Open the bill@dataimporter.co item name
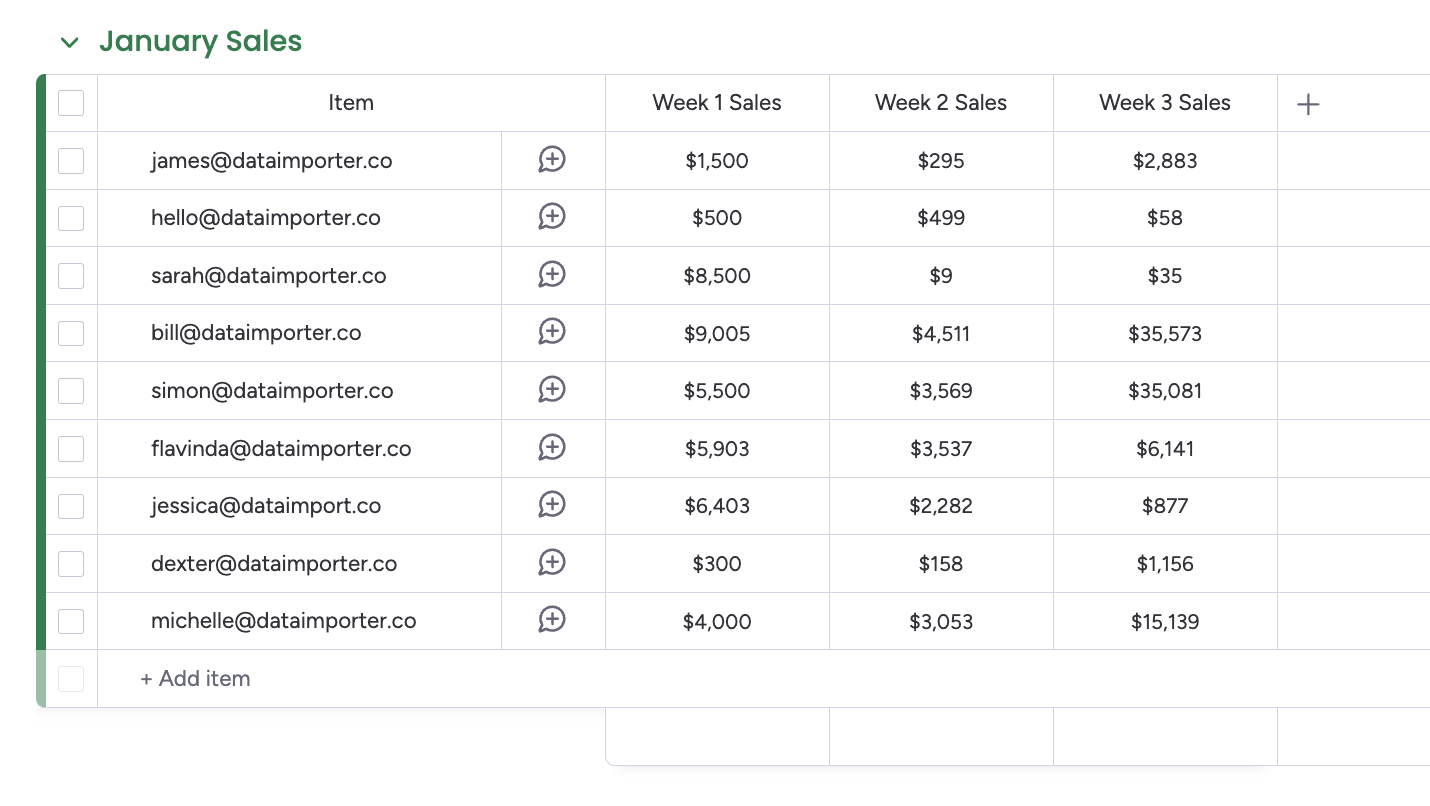Viewport: 1430px width, 806px height. pyautogui.click(x=256, y=333)
